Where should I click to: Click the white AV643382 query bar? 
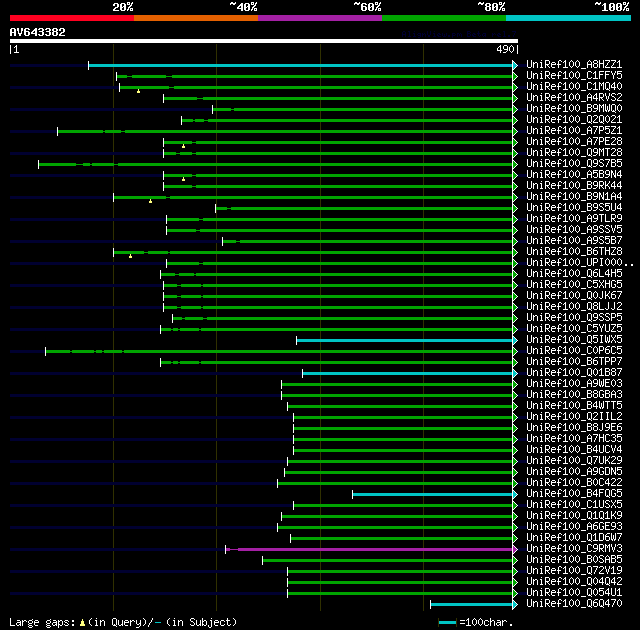pyautogui.click(x=264, y=41)
